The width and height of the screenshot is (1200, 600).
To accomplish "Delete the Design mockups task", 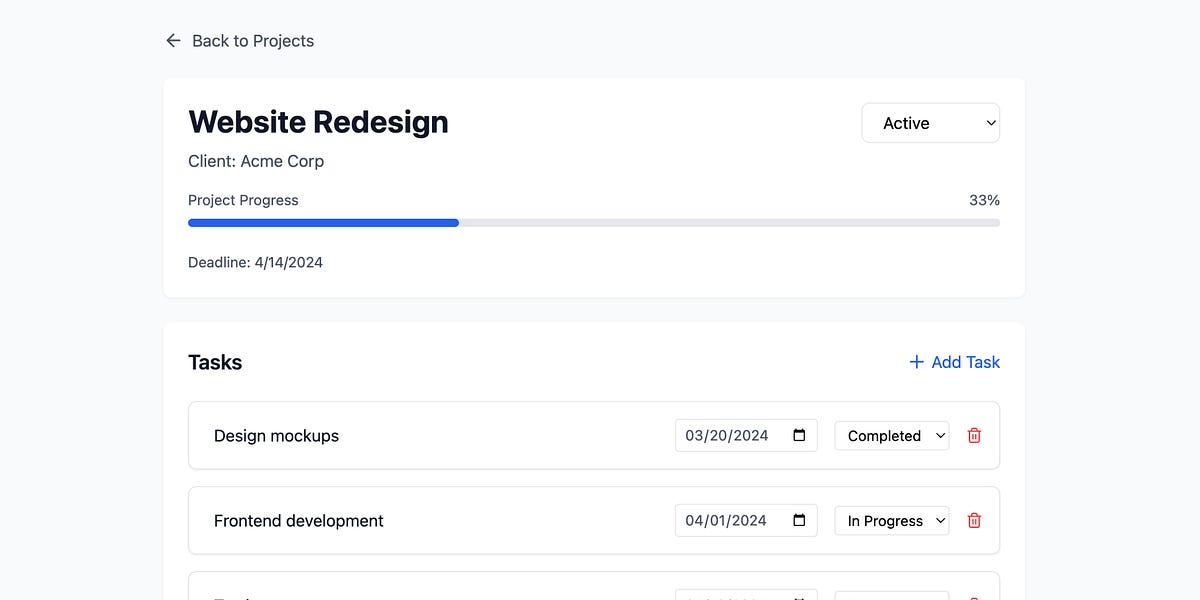I will pyautogui.click(x=973, y=435).
